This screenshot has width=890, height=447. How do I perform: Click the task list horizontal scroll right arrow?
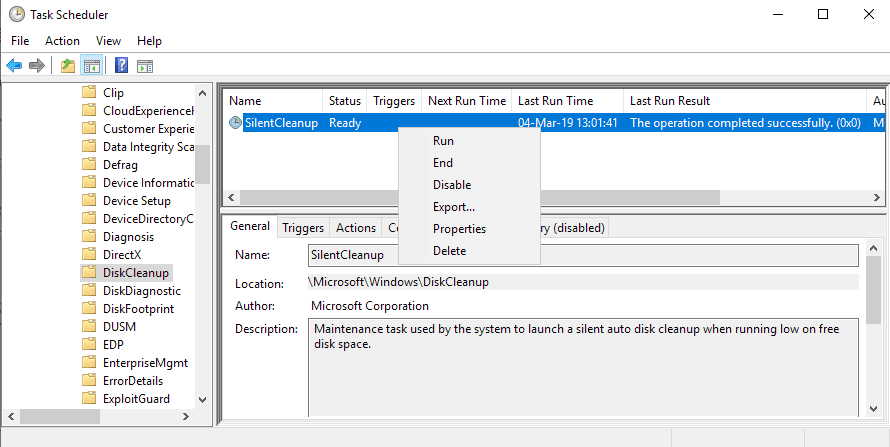tap(876, 197)
